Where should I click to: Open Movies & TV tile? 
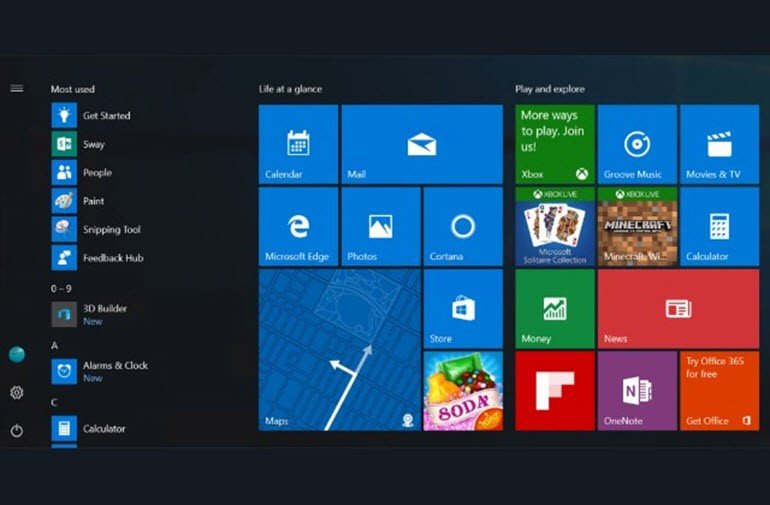719,144
